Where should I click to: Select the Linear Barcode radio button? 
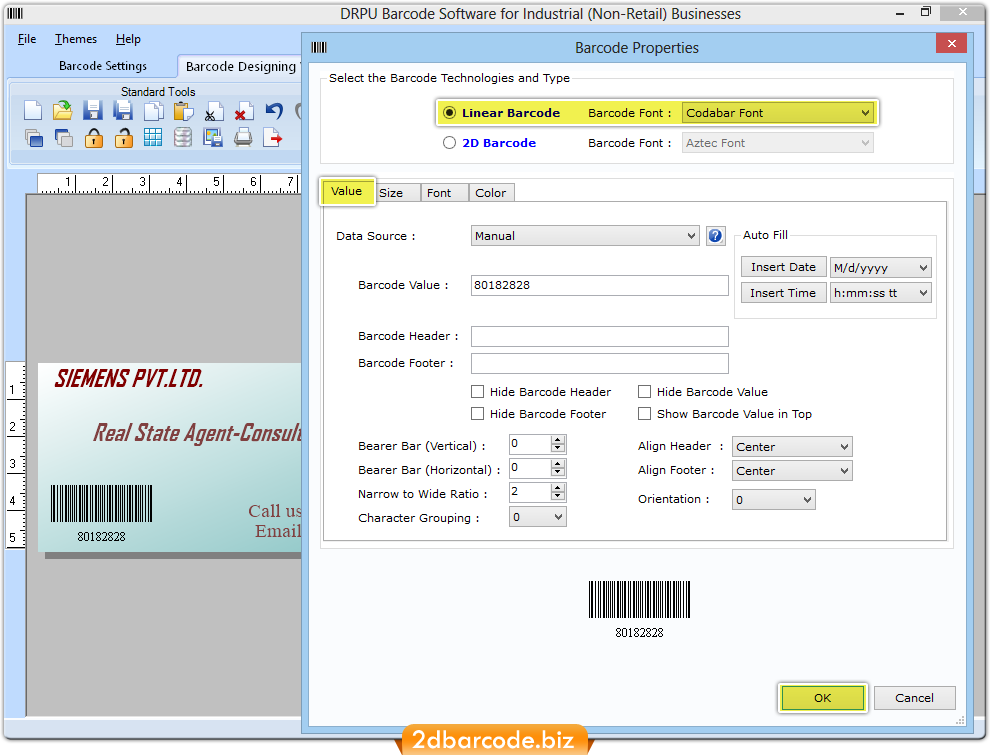tap(450, 112)
